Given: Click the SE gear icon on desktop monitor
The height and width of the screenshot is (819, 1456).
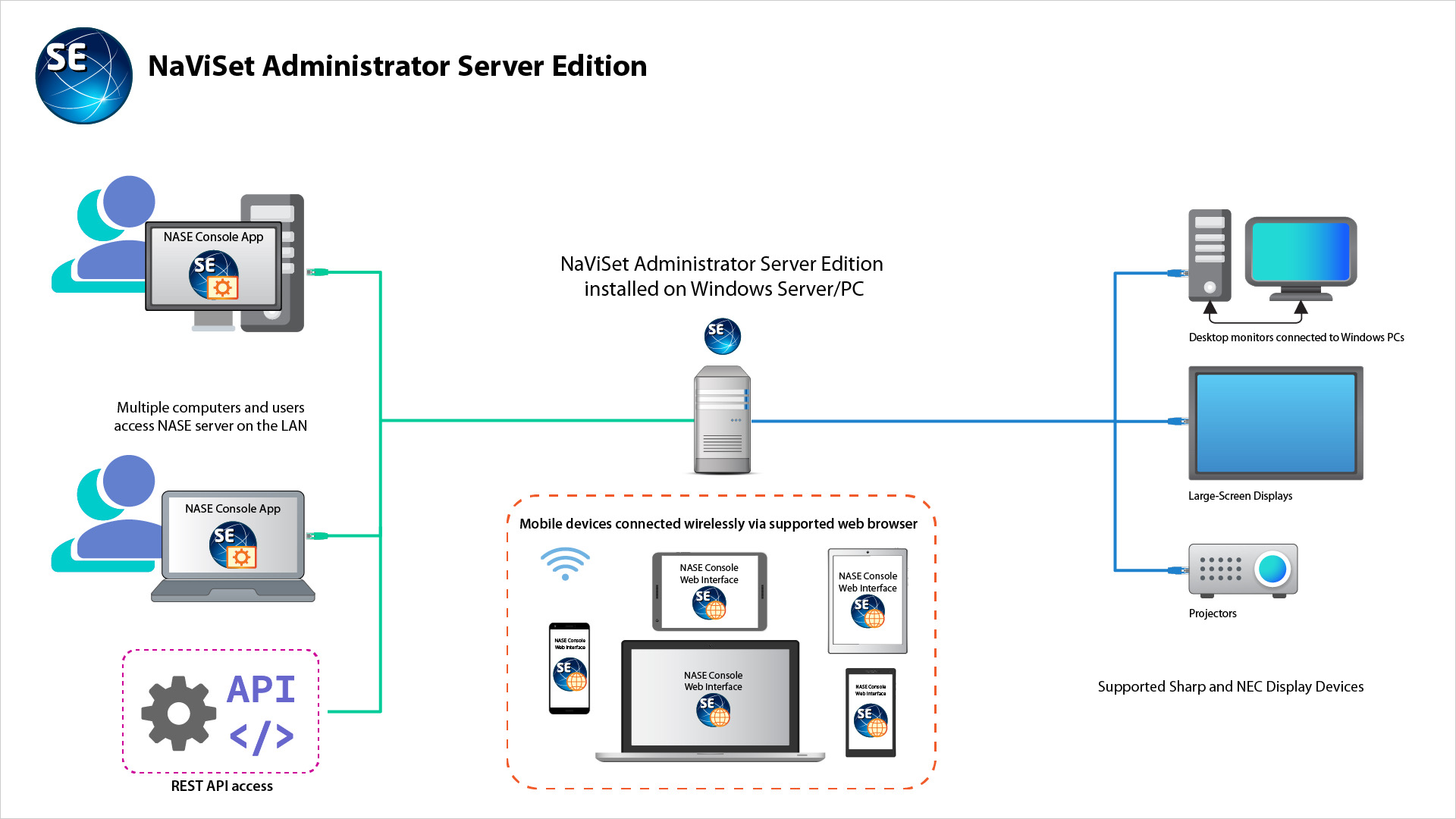Looking at the screenshot, I should (214, 275).
